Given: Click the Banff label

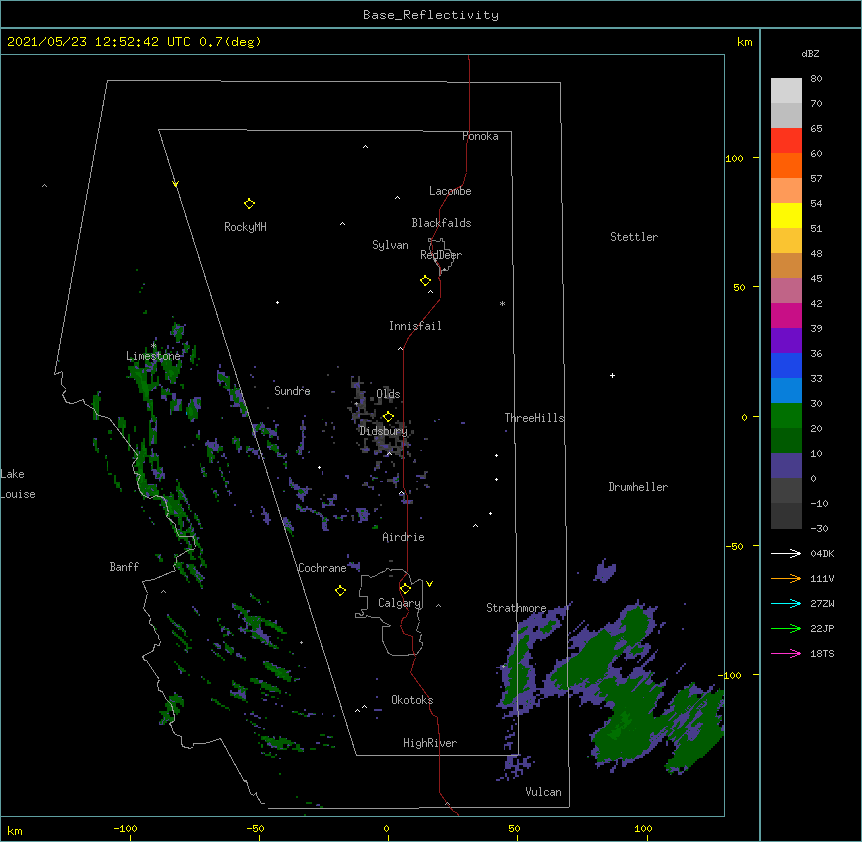Looking at the screenshot, I should point(124,567).
